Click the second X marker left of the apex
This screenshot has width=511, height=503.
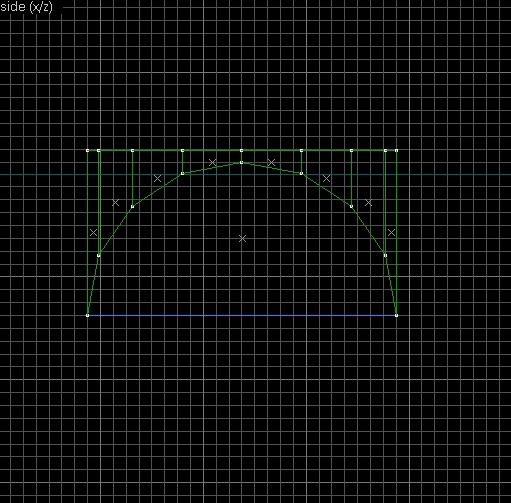click(x=157, y=178)
